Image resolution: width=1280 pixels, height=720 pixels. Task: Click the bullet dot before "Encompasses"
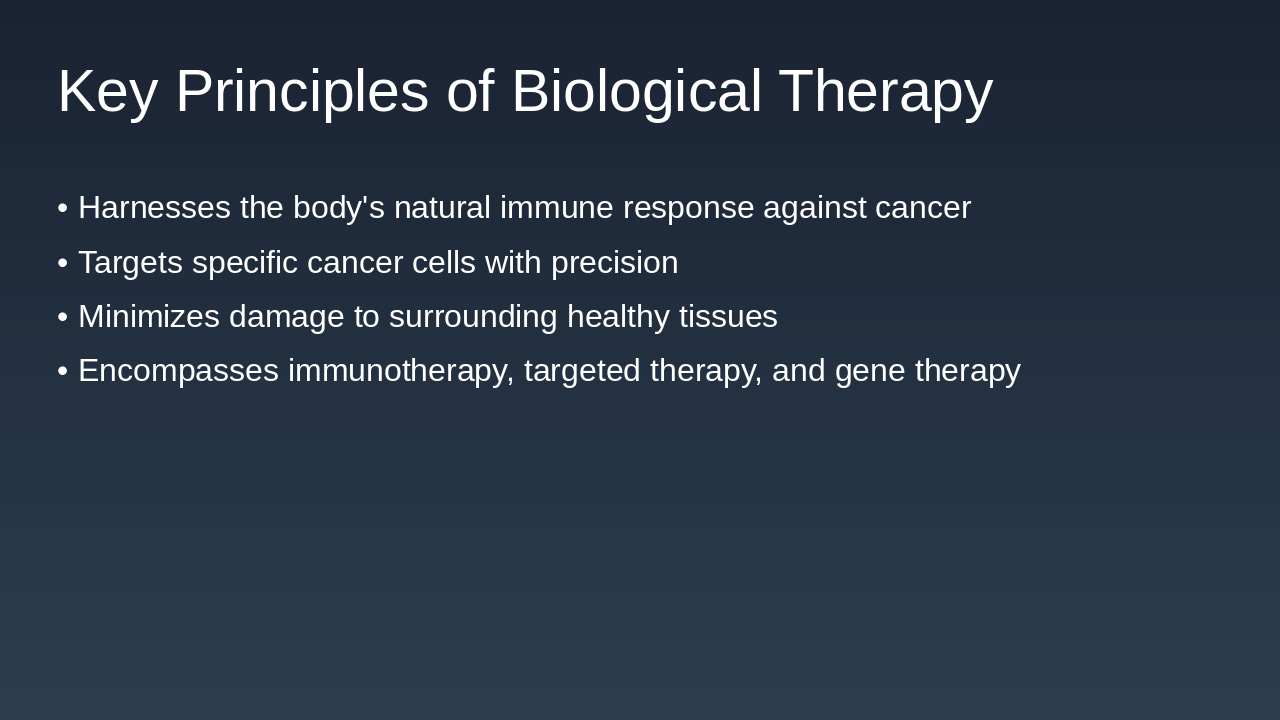click(62, 371)
